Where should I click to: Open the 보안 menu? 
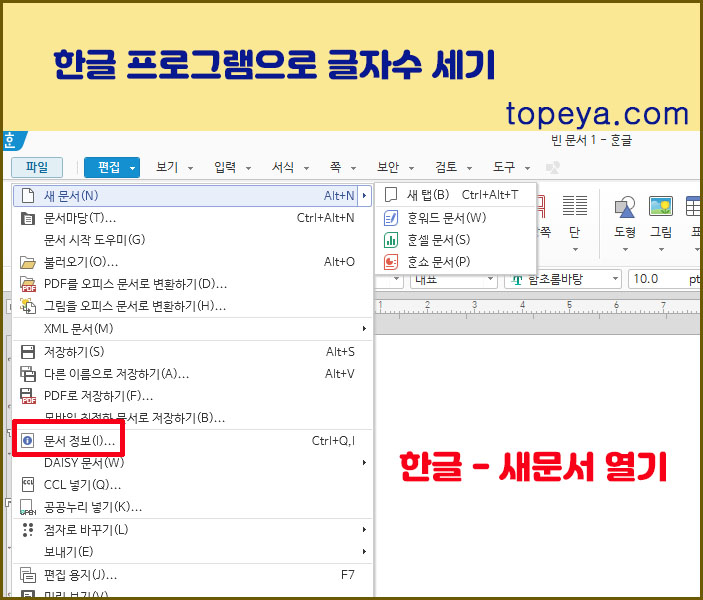(x=388, y=168)
